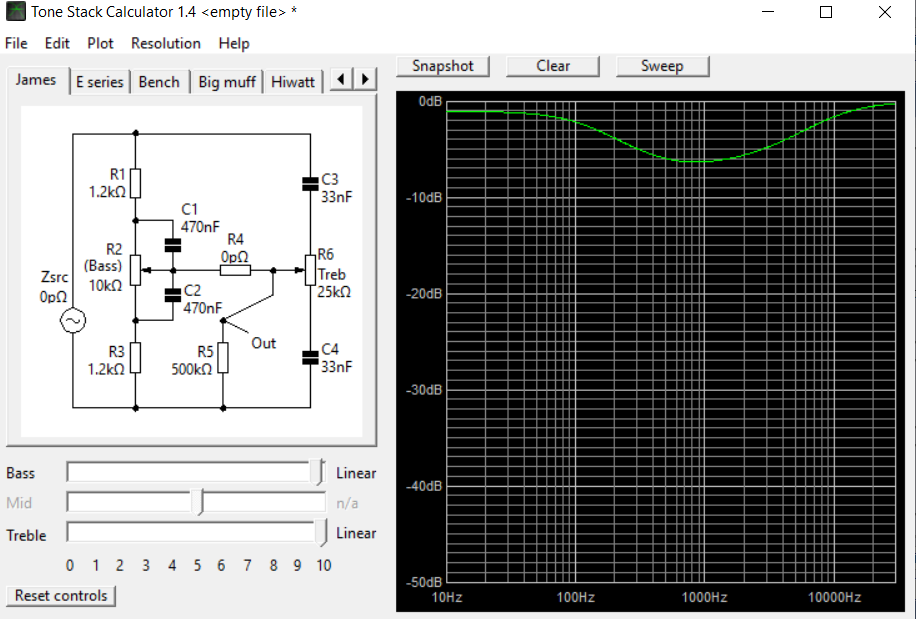Switch to the James tab
This screenshot has width=916, height=619.
(36, 80)
